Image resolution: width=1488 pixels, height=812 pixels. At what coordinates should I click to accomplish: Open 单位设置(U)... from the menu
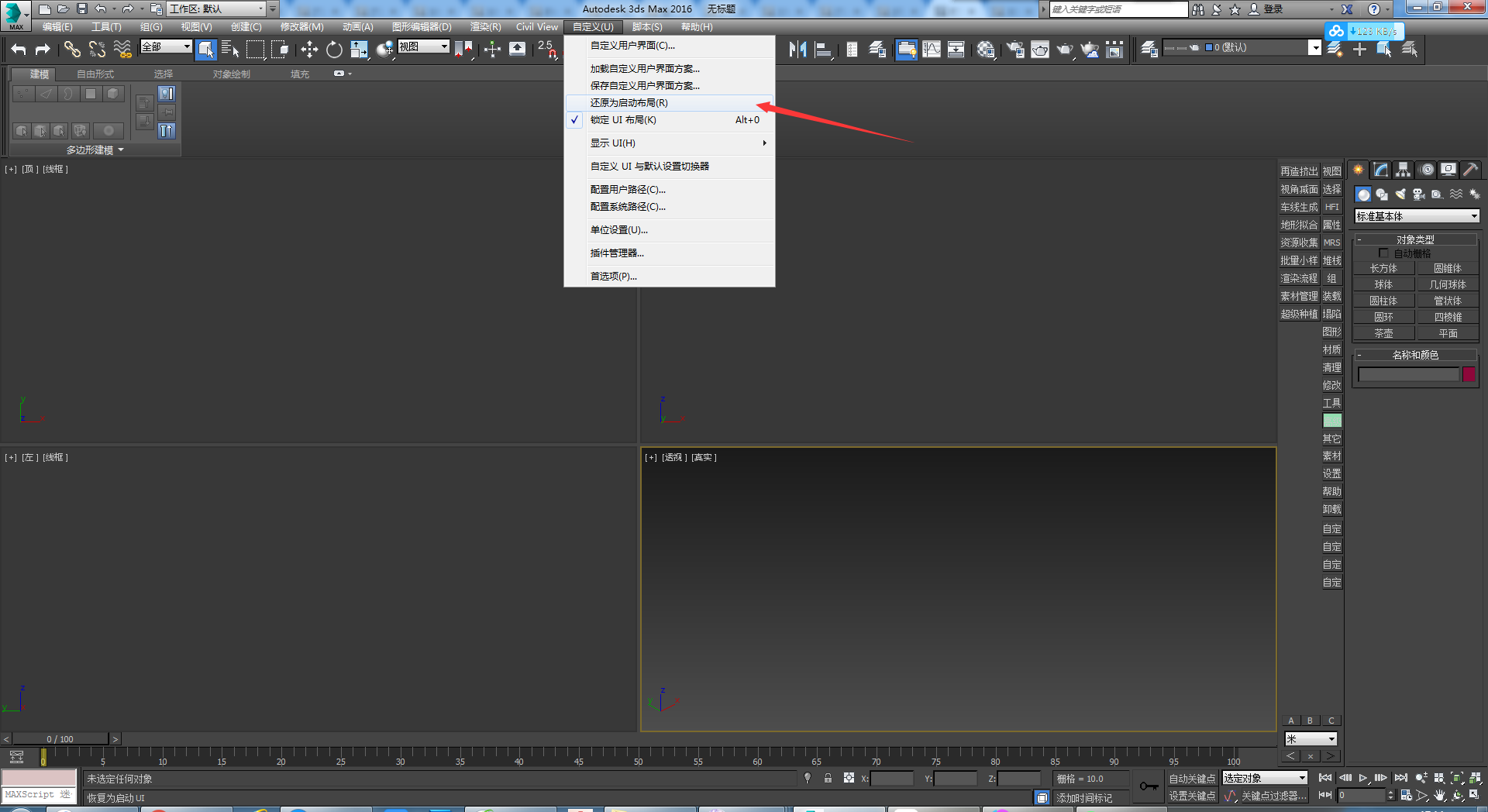(x=670, y=229)
